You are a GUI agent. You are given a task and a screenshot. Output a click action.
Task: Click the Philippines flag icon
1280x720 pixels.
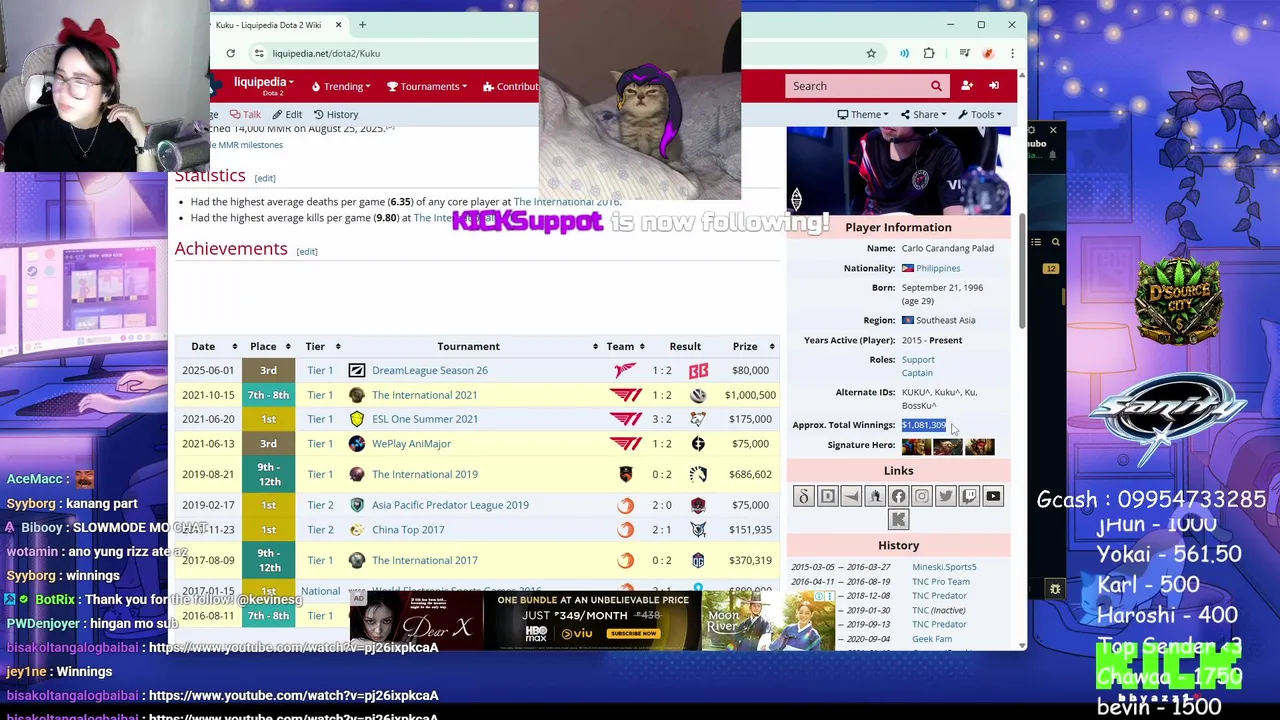907,268
